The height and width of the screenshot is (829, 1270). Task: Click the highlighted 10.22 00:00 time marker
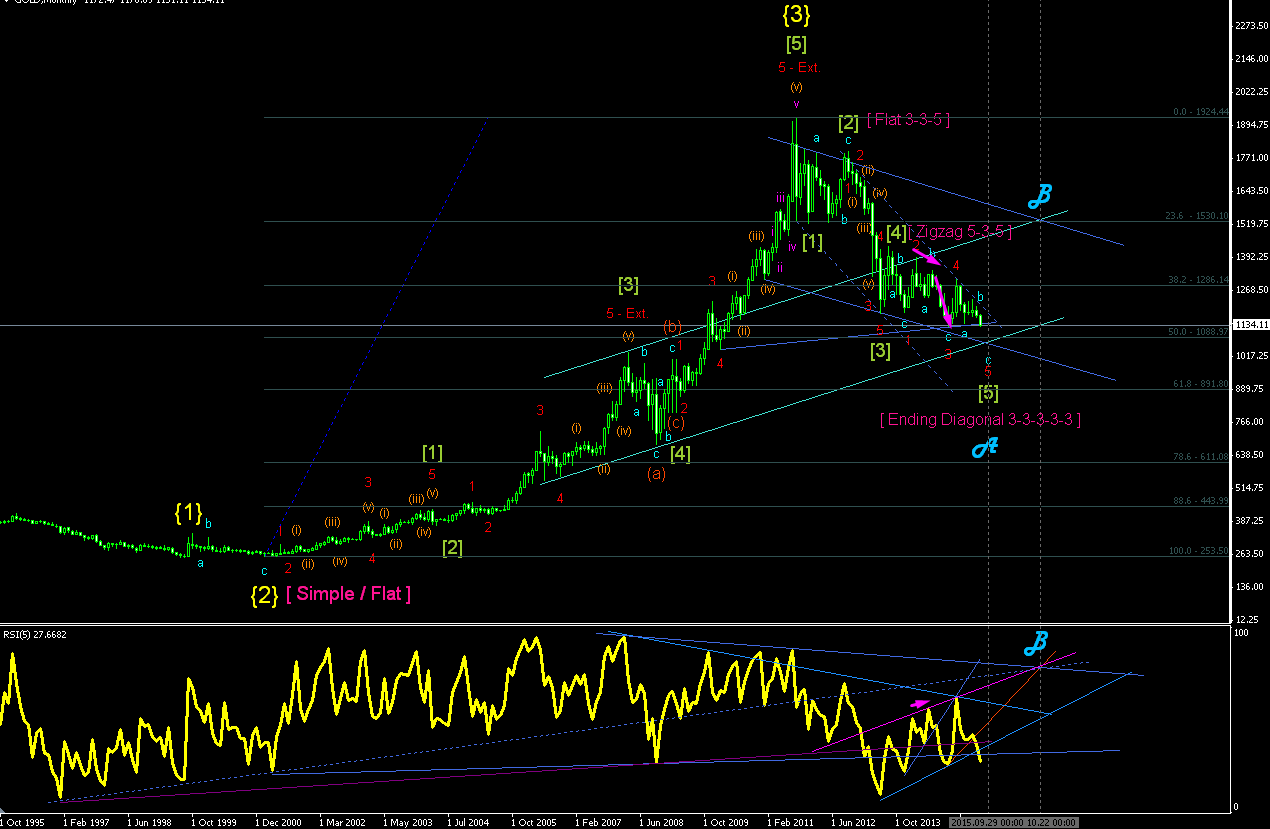click(x=1050, y=822)
